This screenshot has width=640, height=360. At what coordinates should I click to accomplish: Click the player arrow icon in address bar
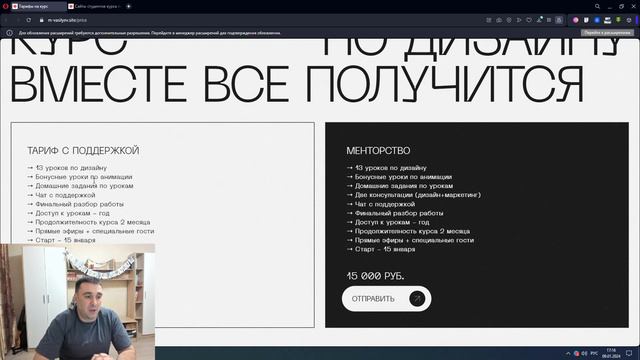click(x=519, y=20)
